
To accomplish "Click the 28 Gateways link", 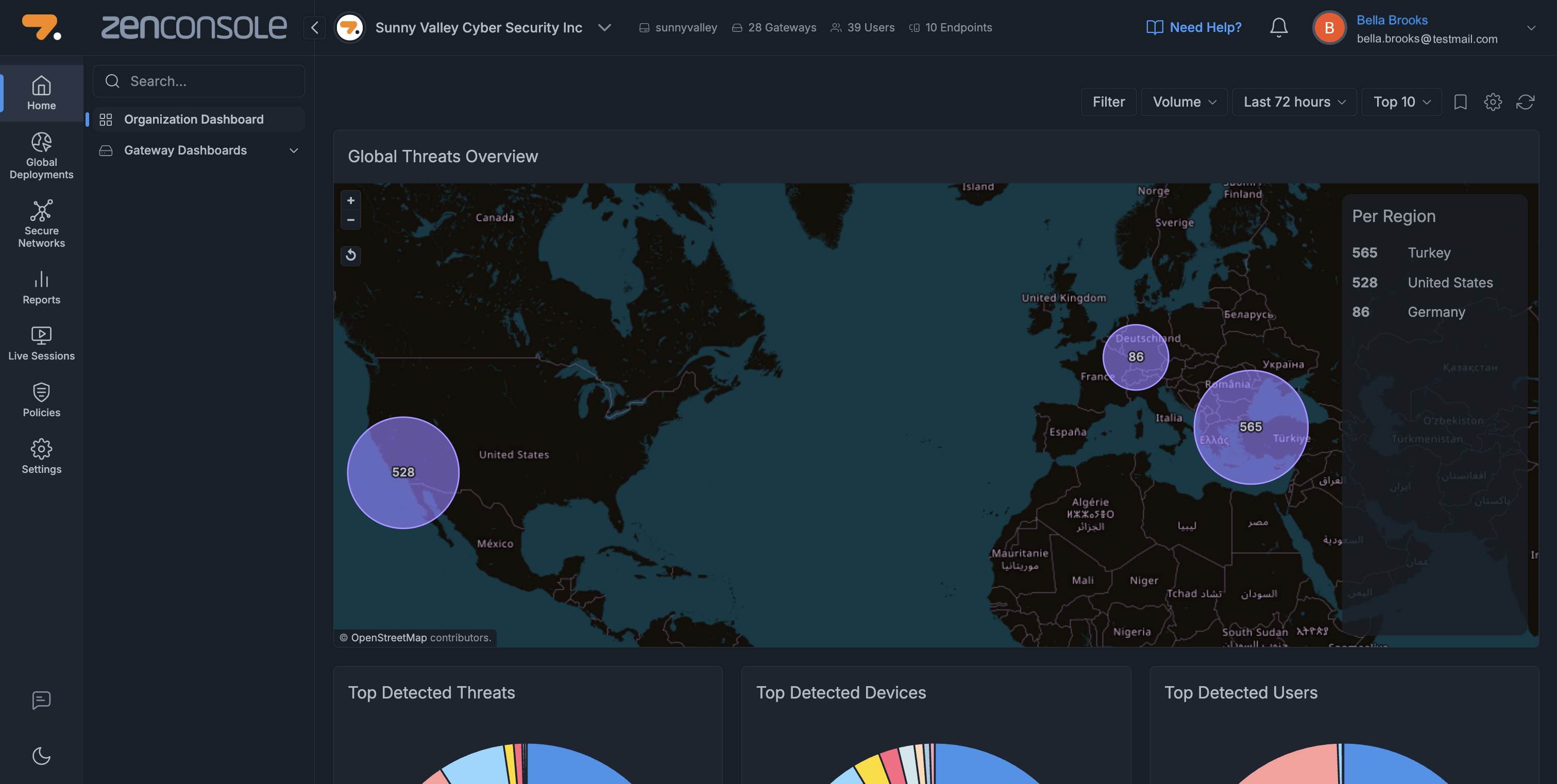I will tap(774, 27).
